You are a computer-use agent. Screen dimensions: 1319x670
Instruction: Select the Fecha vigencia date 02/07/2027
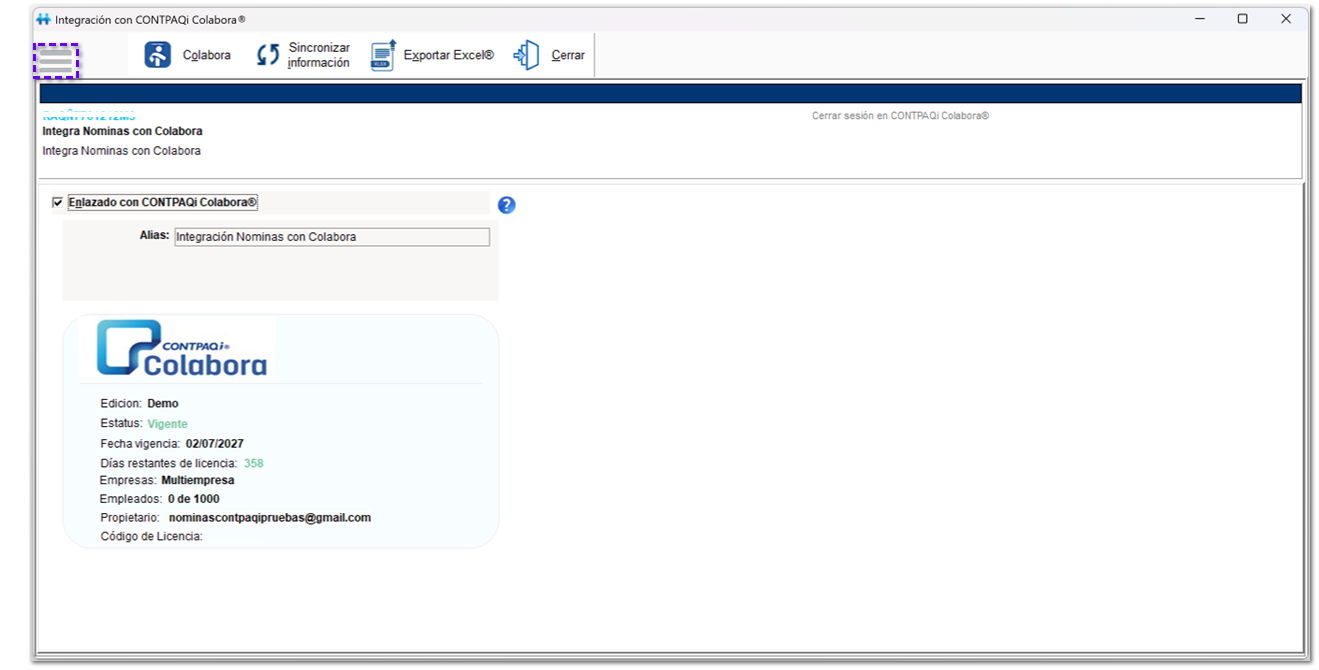point(215,444)
